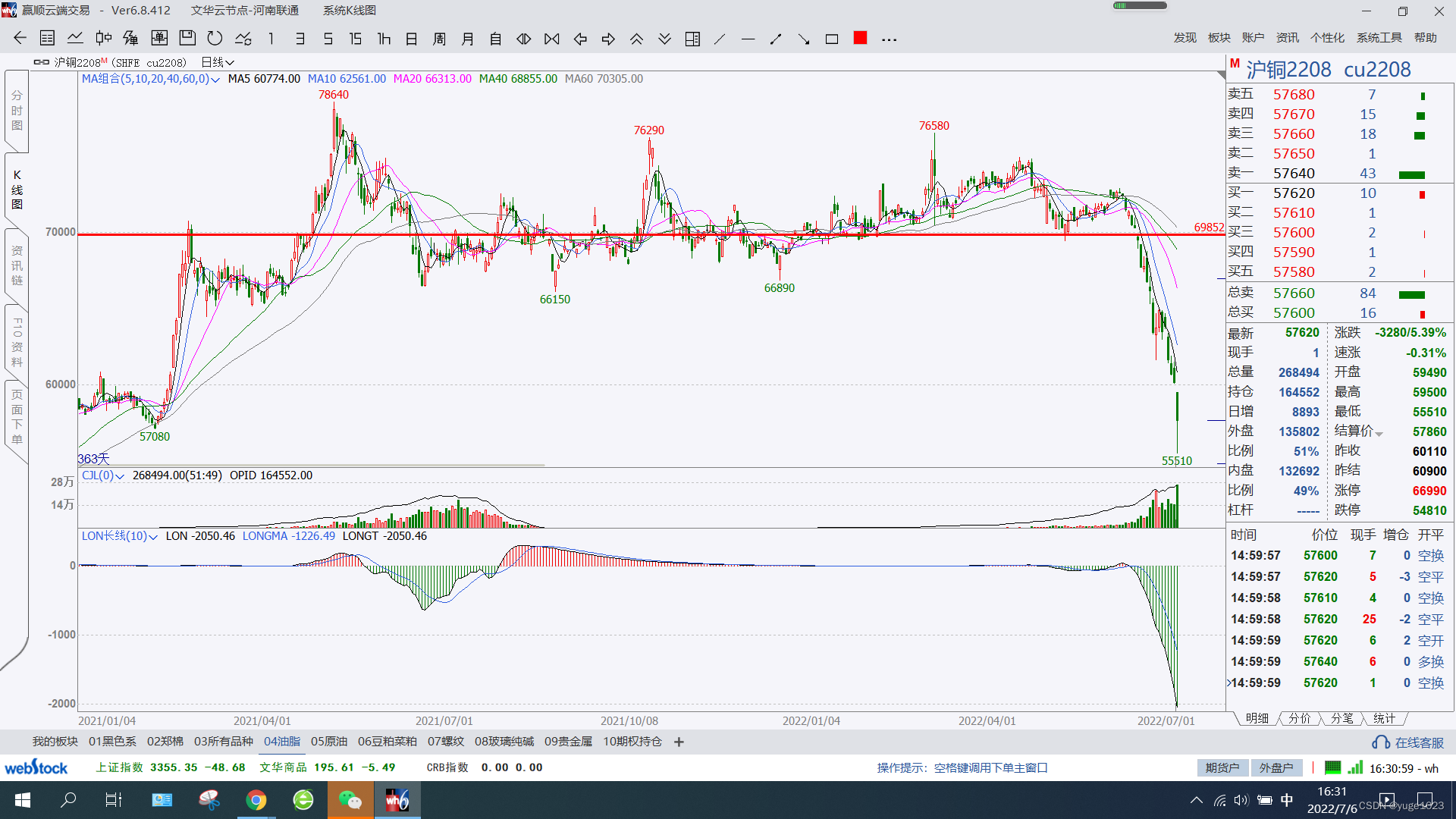Screen dimensions: 1456x819
Task: Expand the MA组合 indicator dropdown
Action: 215,80
